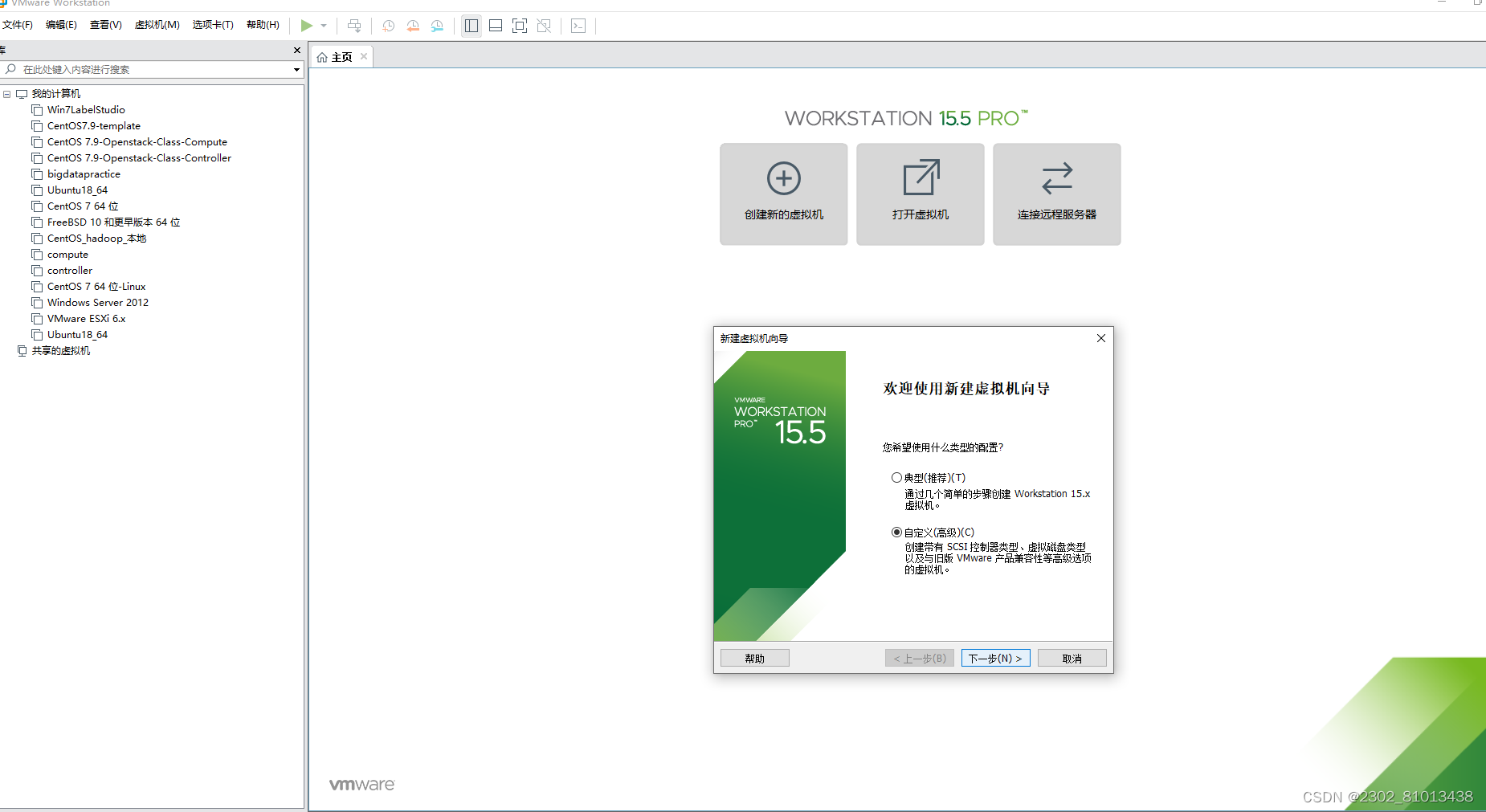Image resolution: width=1486 pixels, height=812 pixels.
Task: Click the connect to remote server tile
Action: 1057,194
